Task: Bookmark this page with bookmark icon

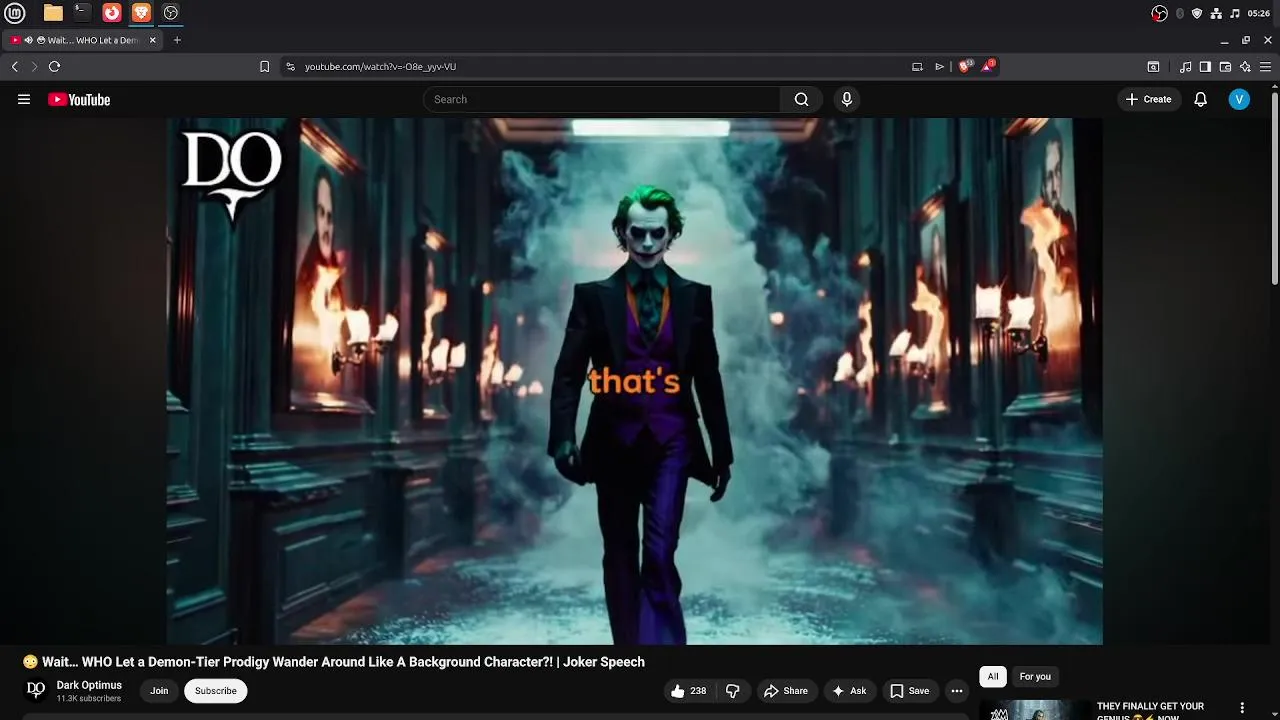Action: [x=264, y=66]
